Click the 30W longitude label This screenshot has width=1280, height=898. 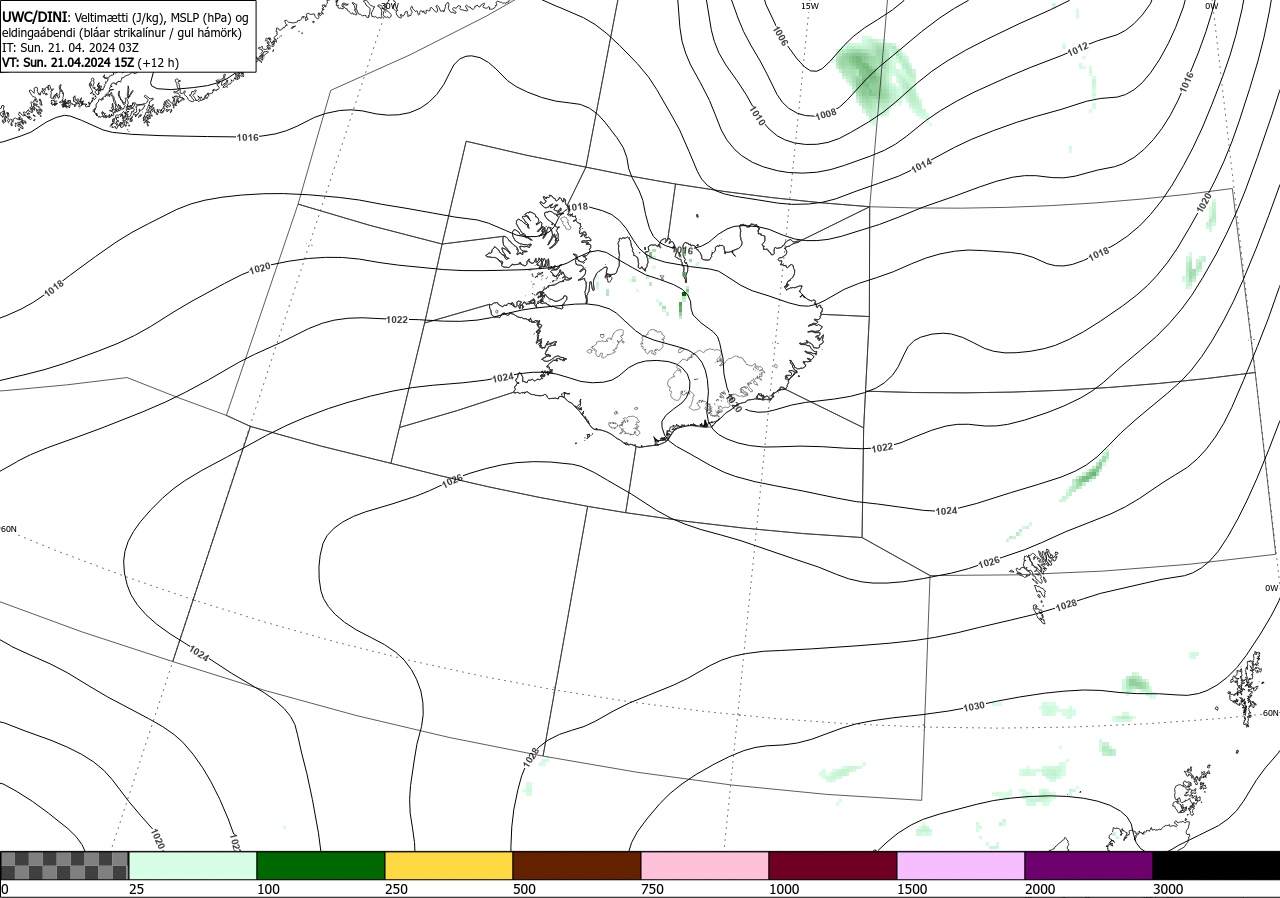(389, 6)
